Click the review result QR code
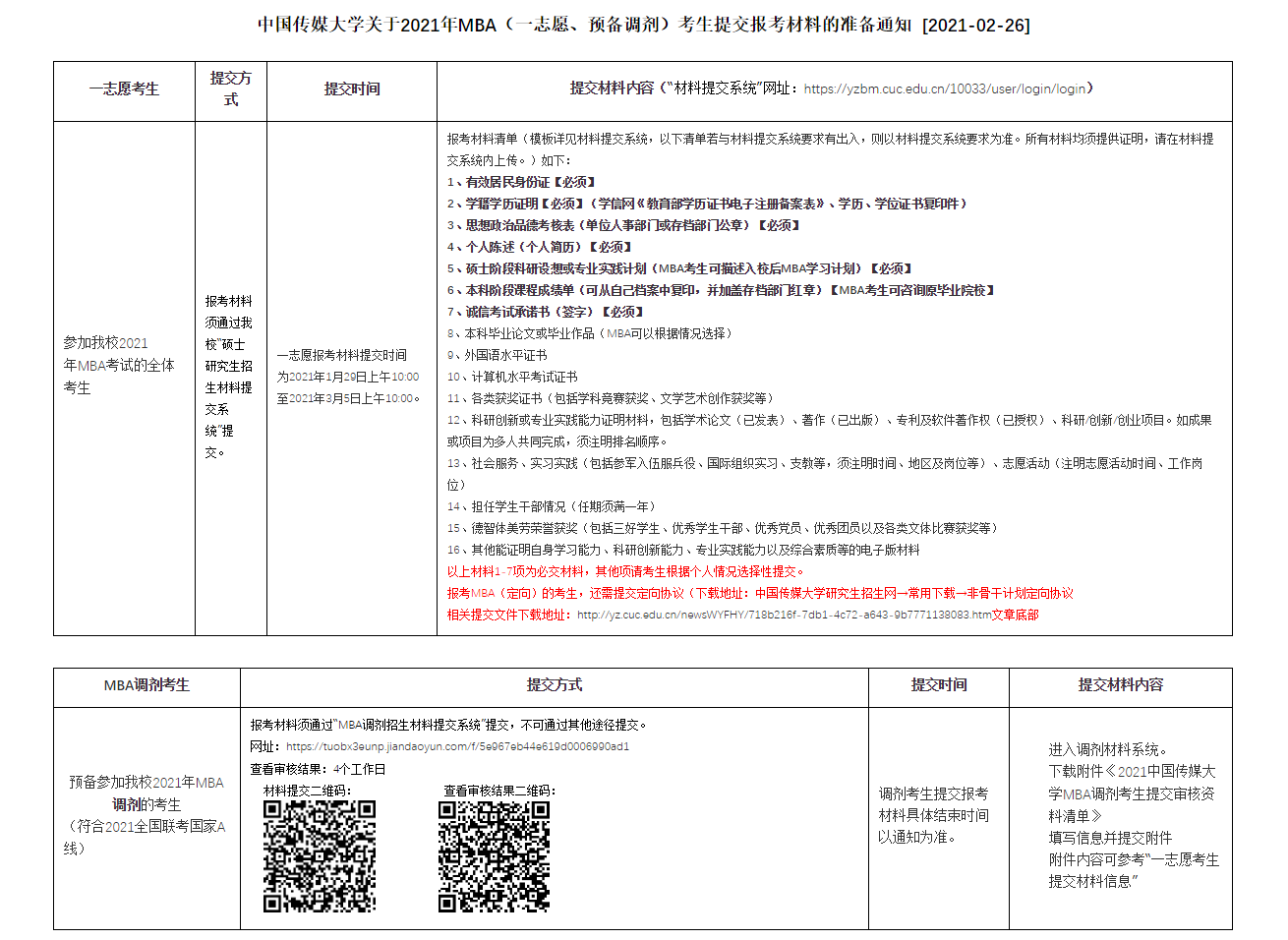Screen dimensions: 1288x940 494,855
